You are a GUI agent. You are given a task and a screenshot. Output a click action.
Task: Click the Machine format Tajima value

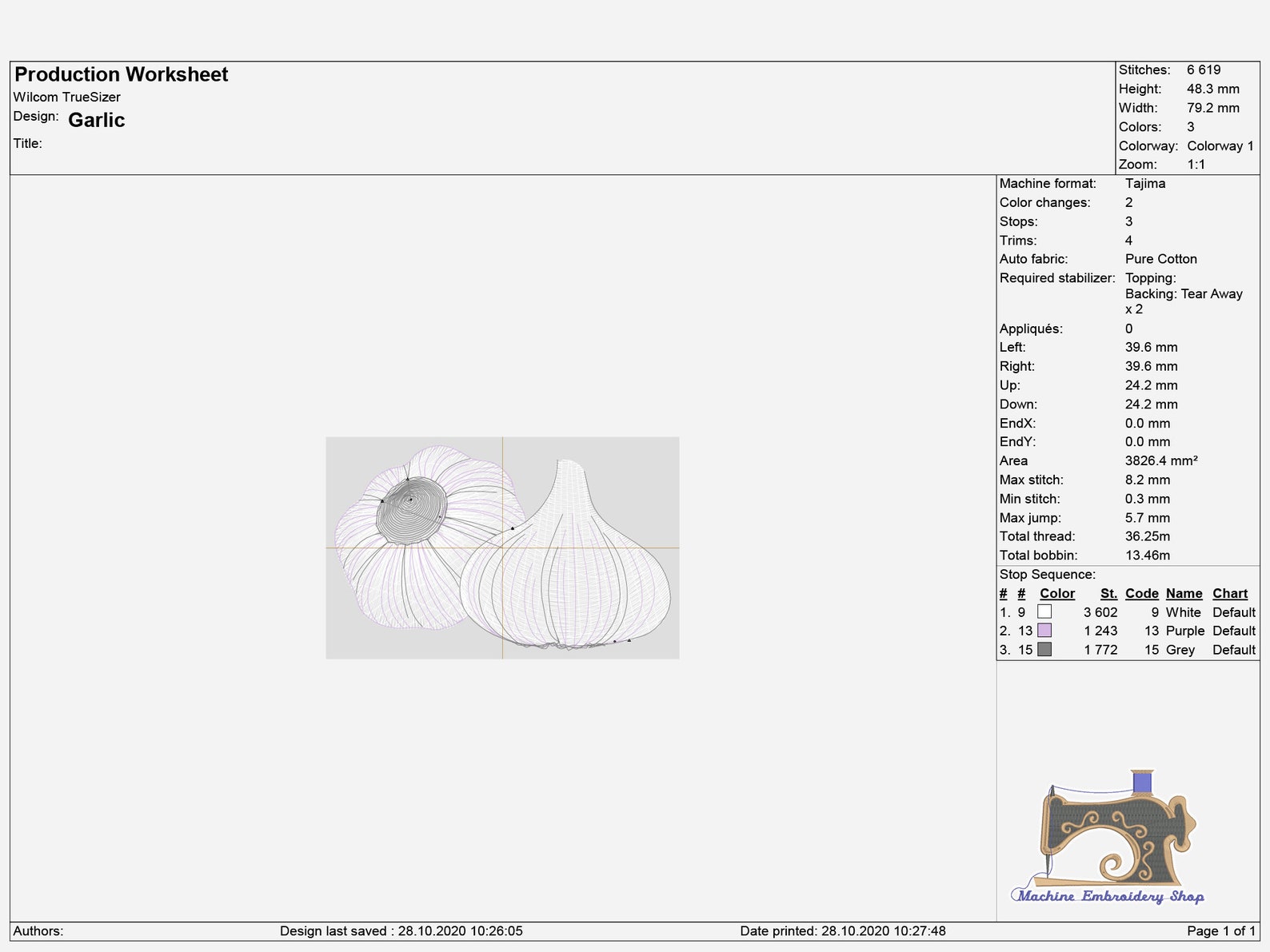[x=1145, y=183]
